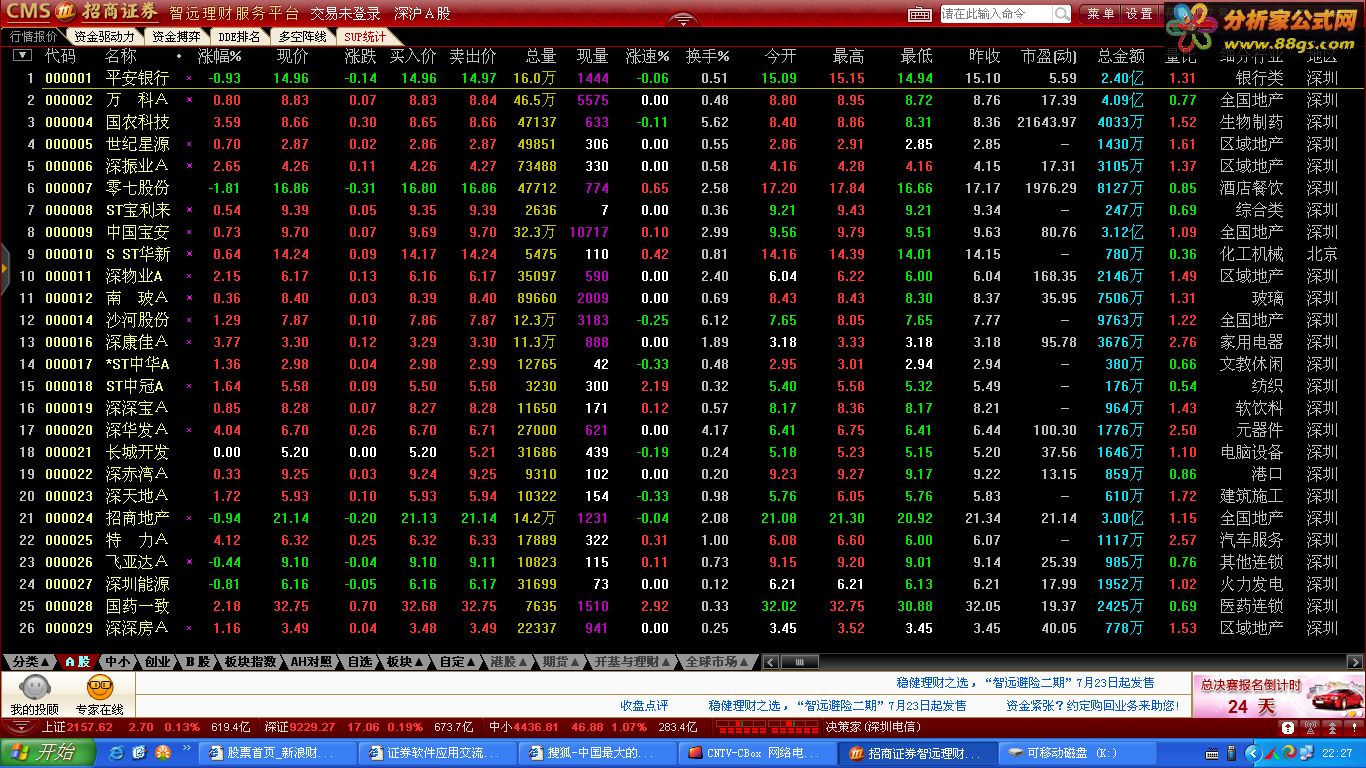The height and width of the screenshot is (768, 1366).
Task: Click 总决赛报名倒计时 banner
Action: click(x=1279, y=695)
